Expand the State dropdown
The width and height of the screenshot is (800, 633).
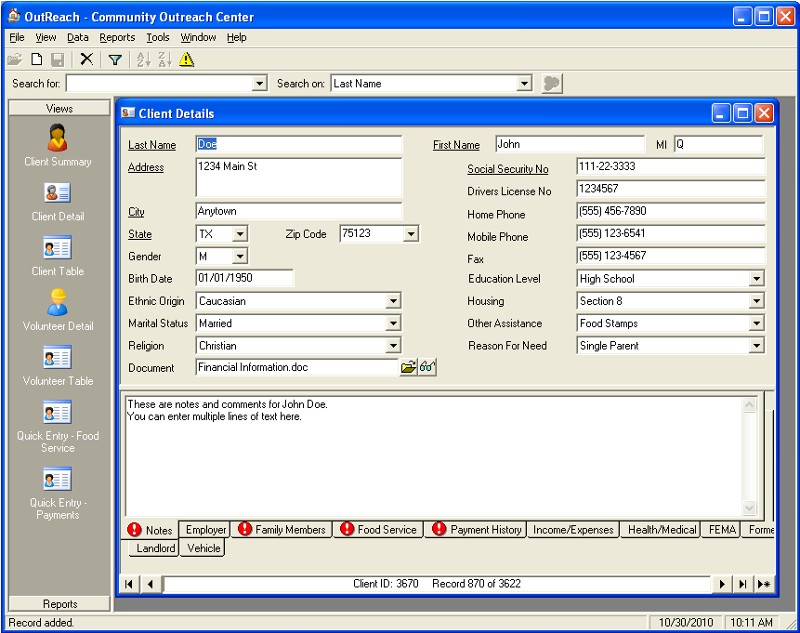239,234
